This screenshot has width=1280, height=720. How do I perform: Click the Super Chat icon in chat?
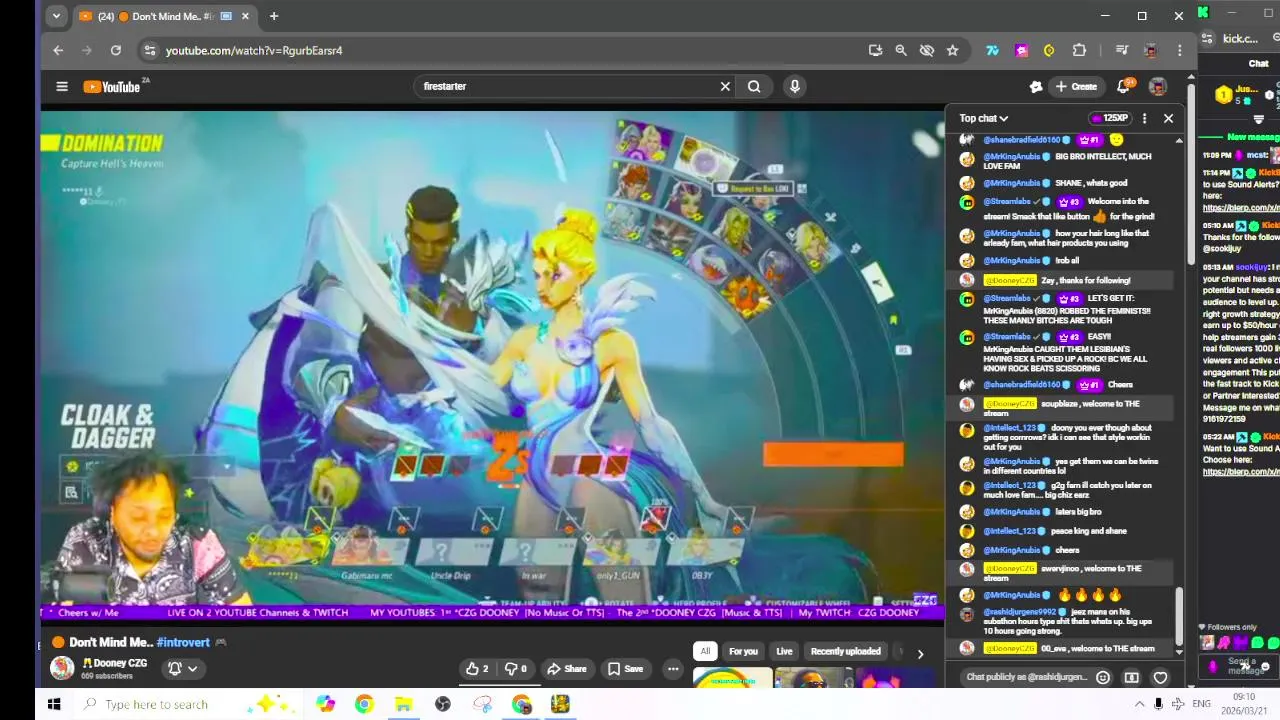1132,677
